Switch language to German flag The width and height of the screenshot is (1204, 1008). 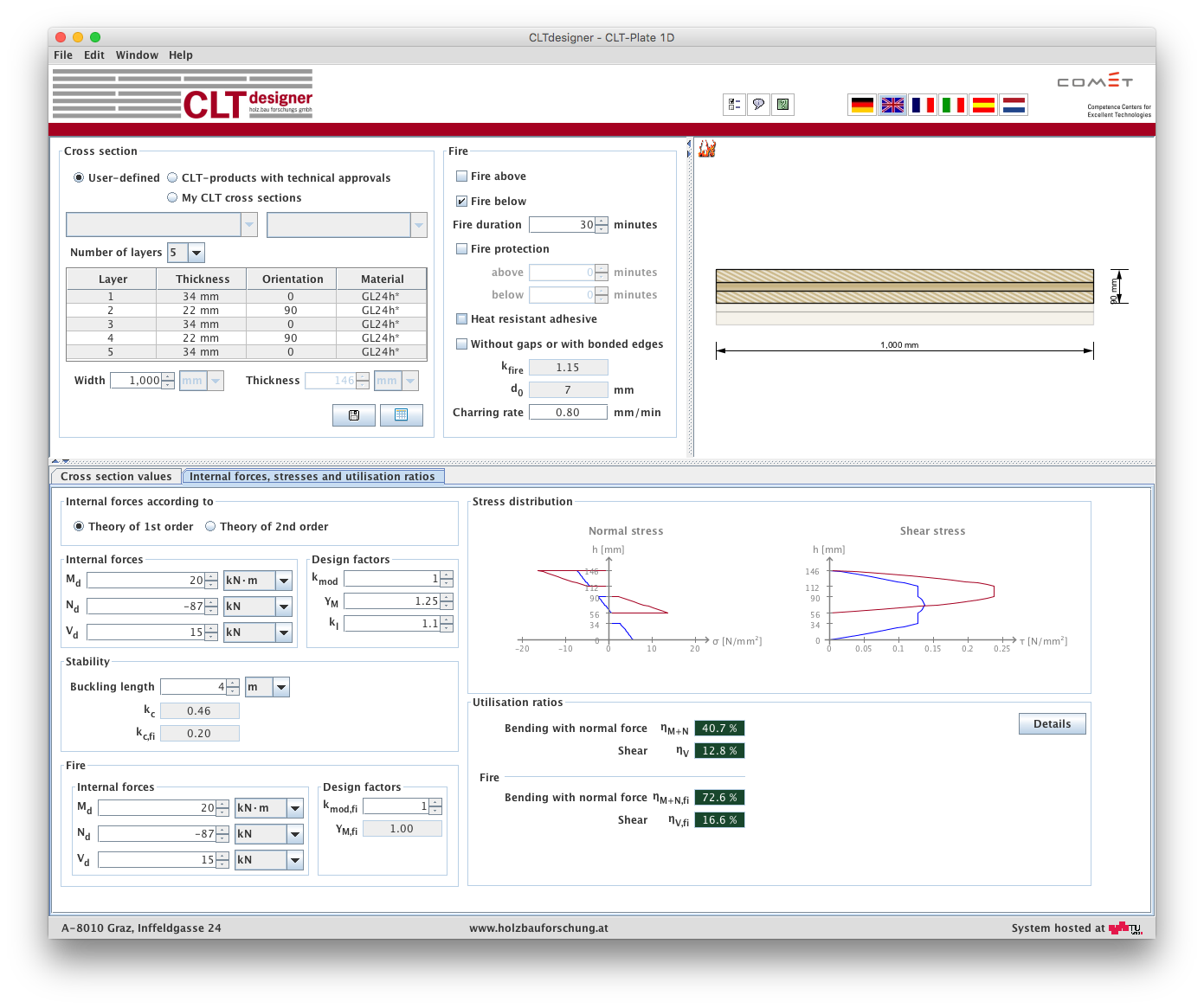click(862, 105)
